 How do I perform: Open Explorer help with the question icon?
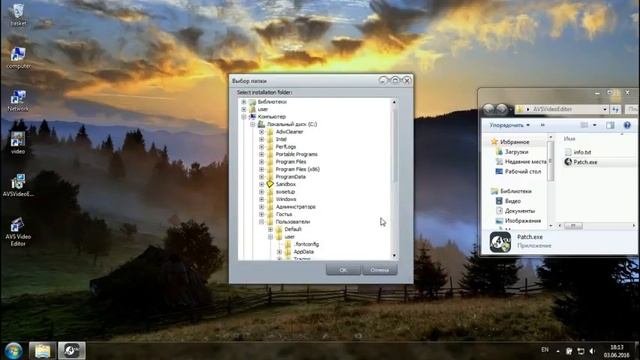(x=627, y=125)
